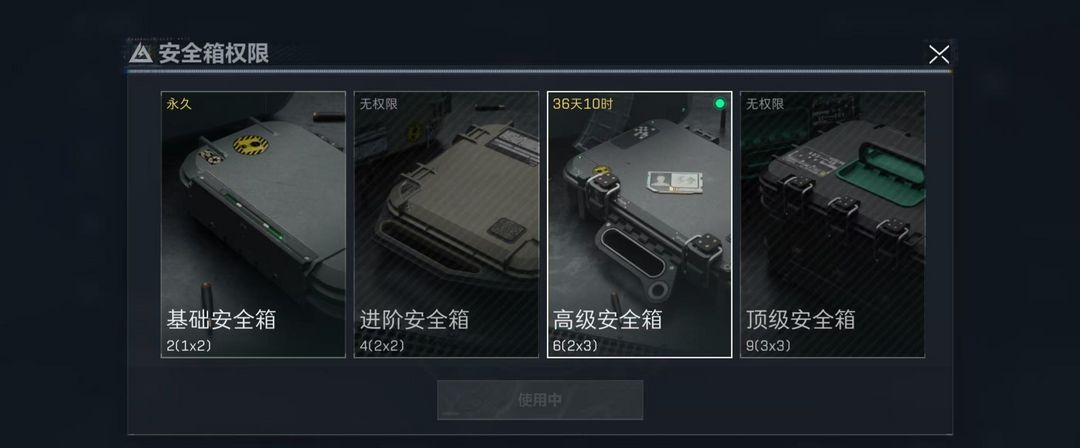The image size is (1080, 448).
Task: Click the 安全箱权限 header title
Action: pyautogui.click(x=214, y=53)
